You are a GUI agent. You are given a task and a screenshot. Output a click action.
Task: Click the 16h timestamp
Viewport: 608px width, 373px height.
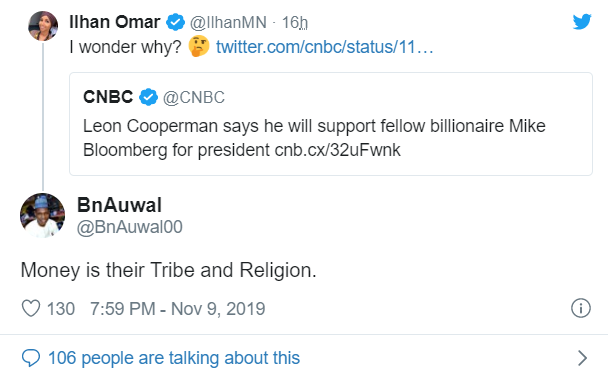point(295,22)
